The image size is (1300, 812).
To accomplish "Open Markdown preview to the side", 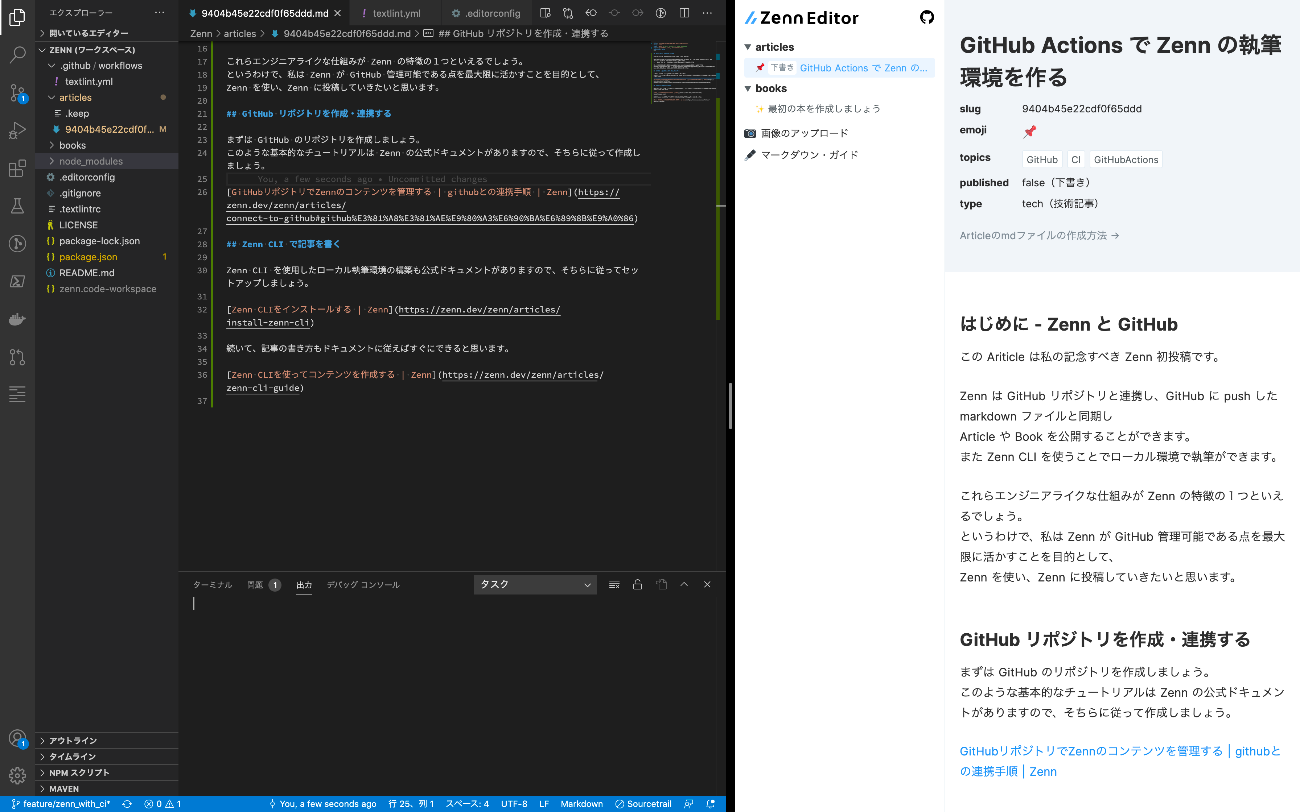I will tap(545, 13).
